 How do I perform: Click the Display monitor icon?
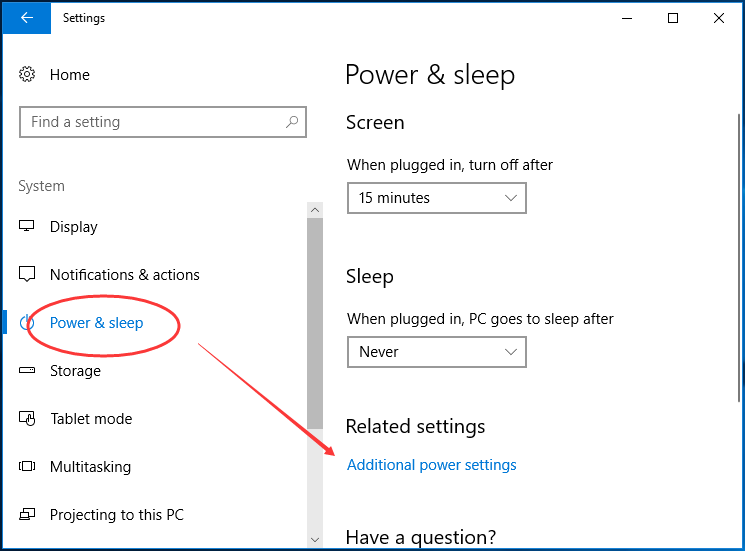coord(27,226)
